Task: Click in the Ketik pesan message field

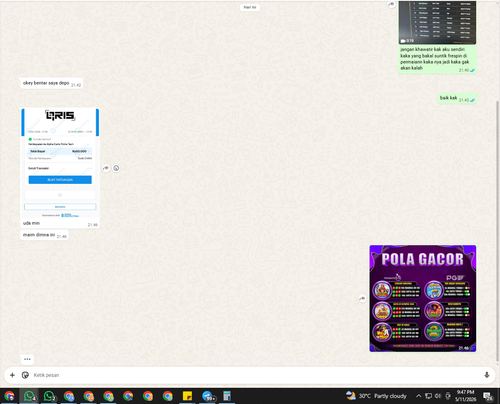Action: tap(257, 375)
